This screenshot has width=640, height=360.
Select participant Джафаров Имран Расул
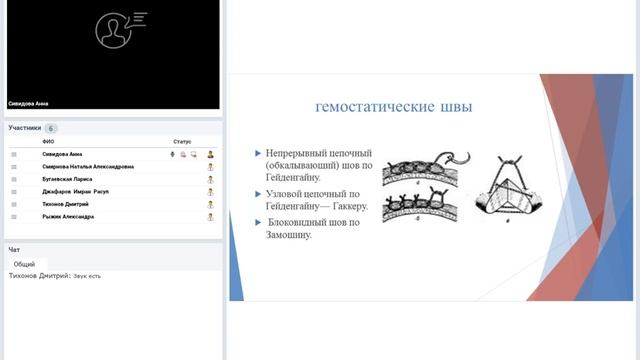coord(76,192)
